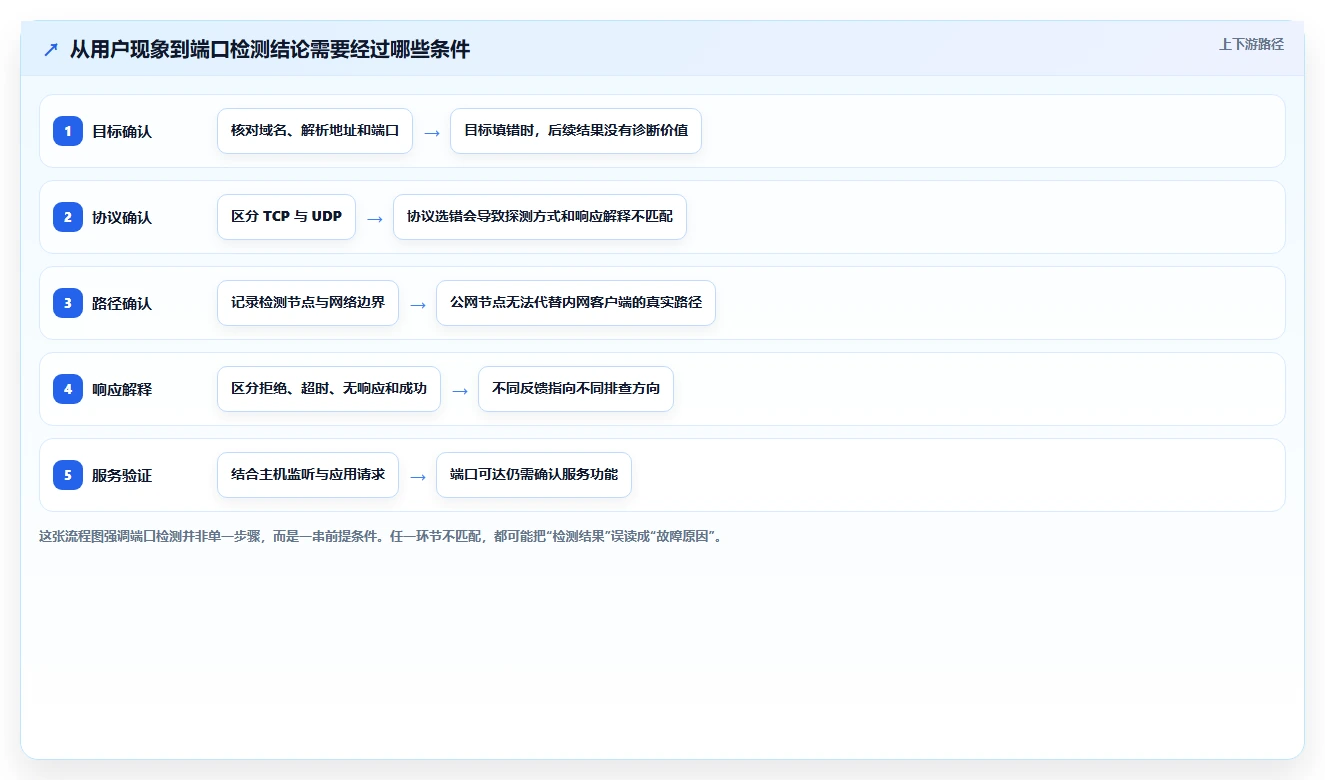
Task: Click the 响应解释 step label
Action: 122,389
